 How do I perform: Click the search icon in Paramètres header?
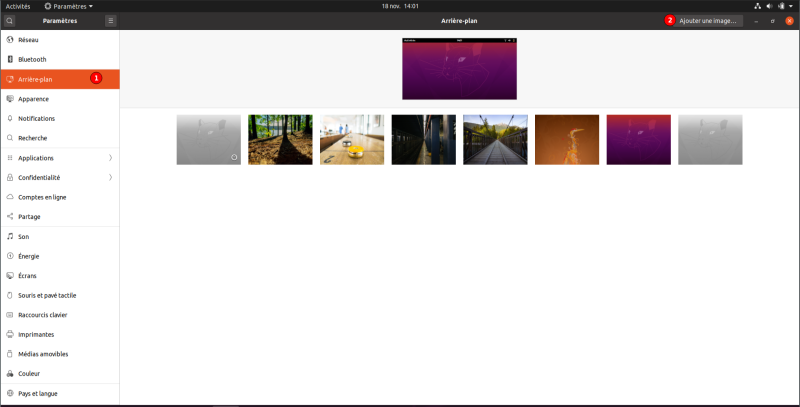point(9,21)
